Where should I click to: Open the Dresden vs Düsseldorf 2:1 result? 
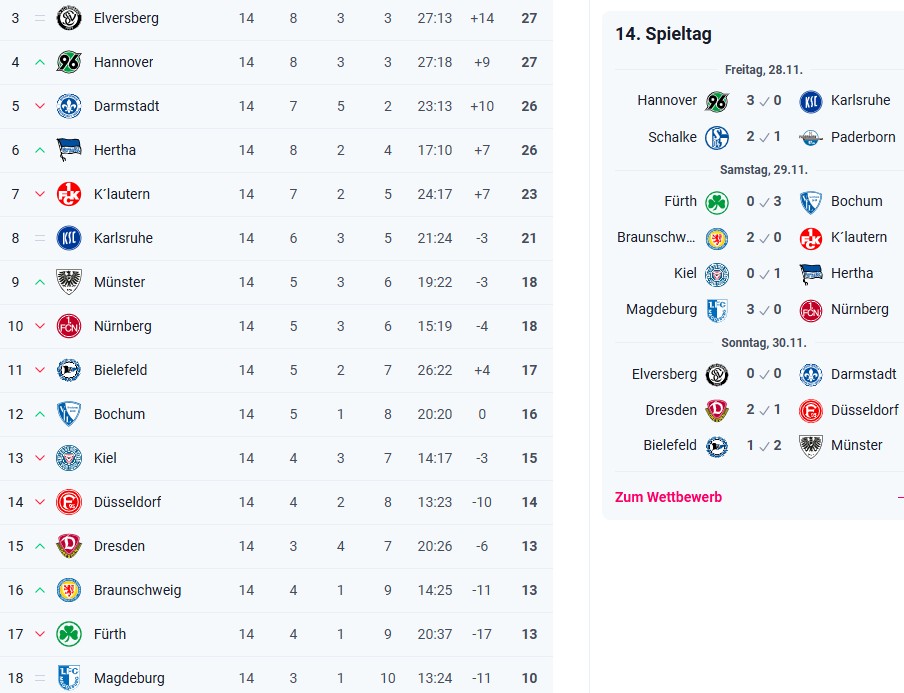(764, 410)
